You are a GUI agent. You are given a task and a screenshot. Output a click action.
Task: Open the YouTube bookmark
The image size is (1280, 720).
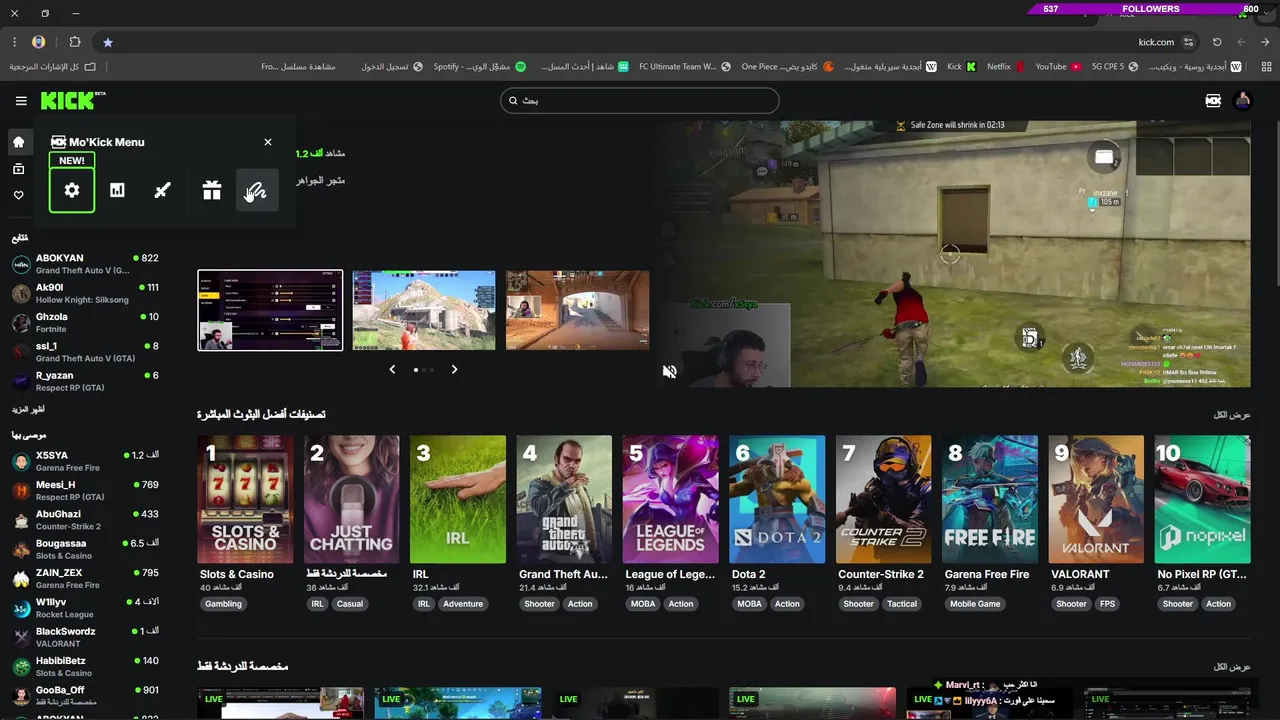[x=1058, y=67]
